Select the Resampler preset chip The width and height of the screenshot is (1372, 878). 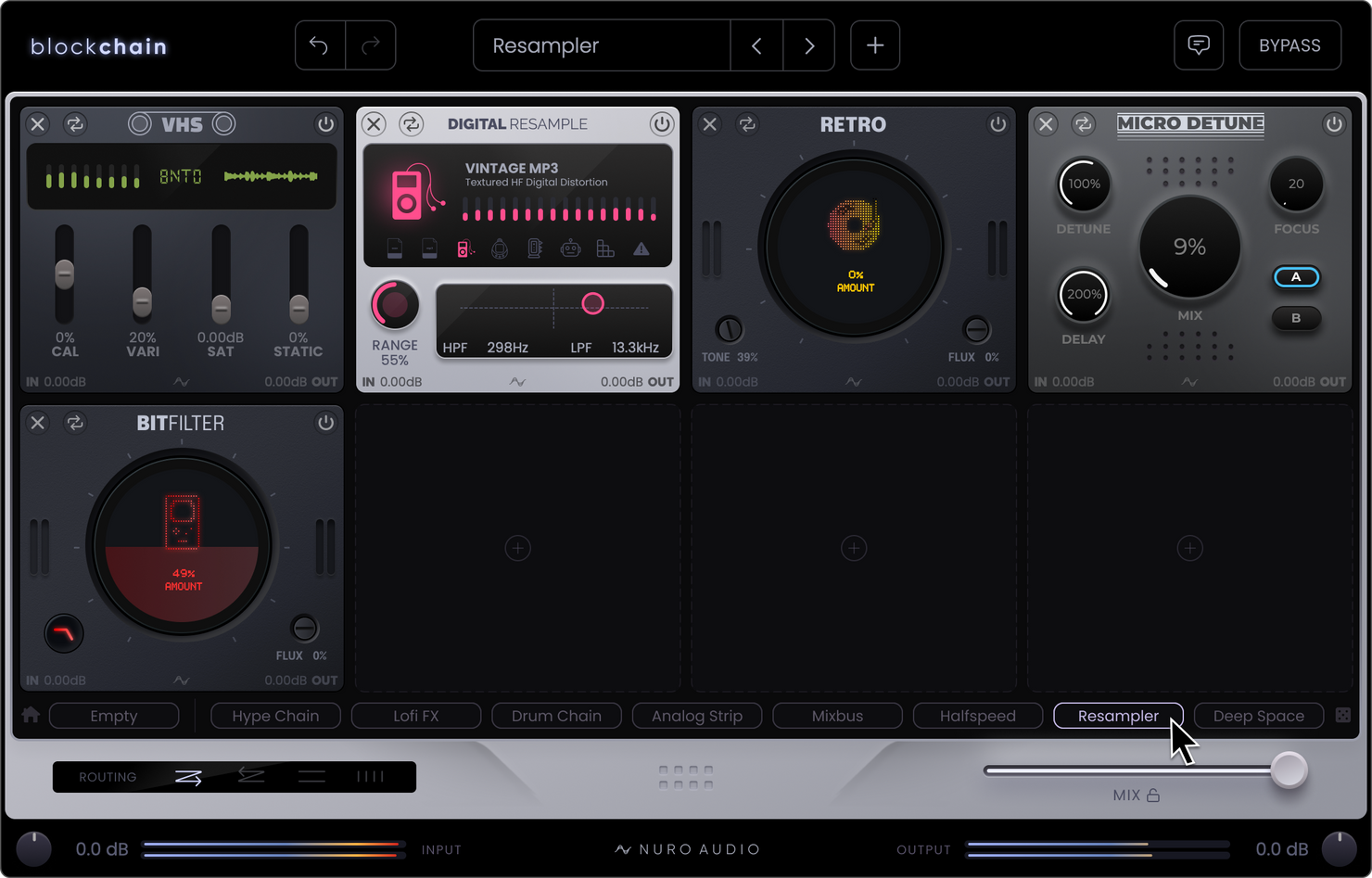1118,716
